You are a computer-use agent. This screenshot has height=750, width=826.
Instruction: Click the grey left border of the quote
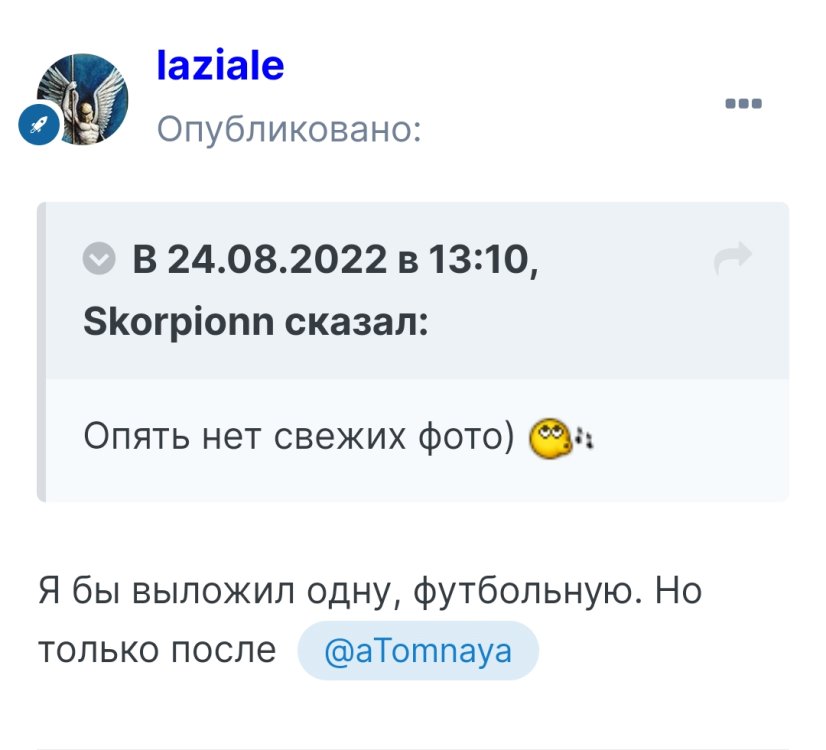(41, 351)
